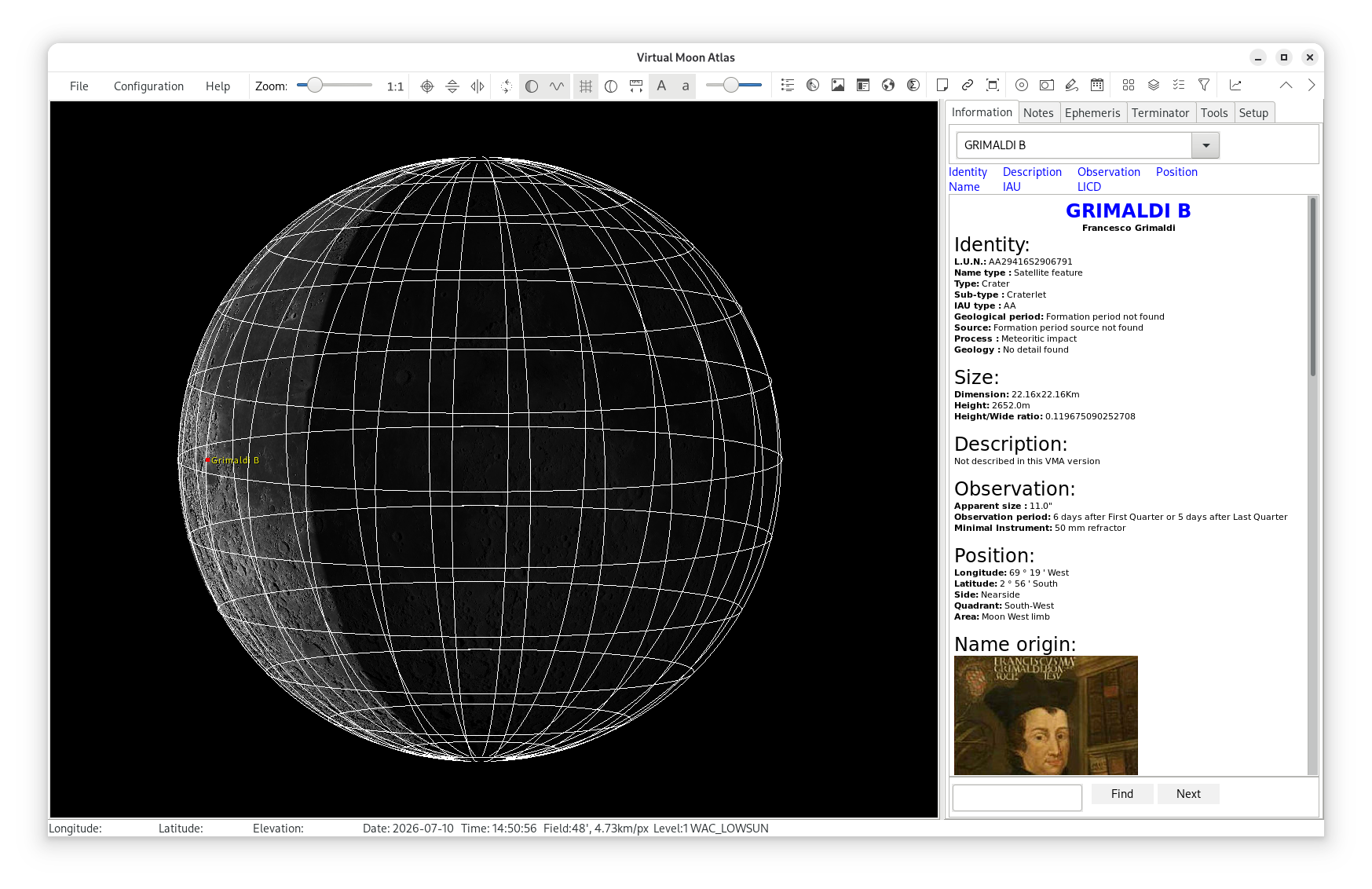Expand toolbar overflow with right chevron

1311,85
